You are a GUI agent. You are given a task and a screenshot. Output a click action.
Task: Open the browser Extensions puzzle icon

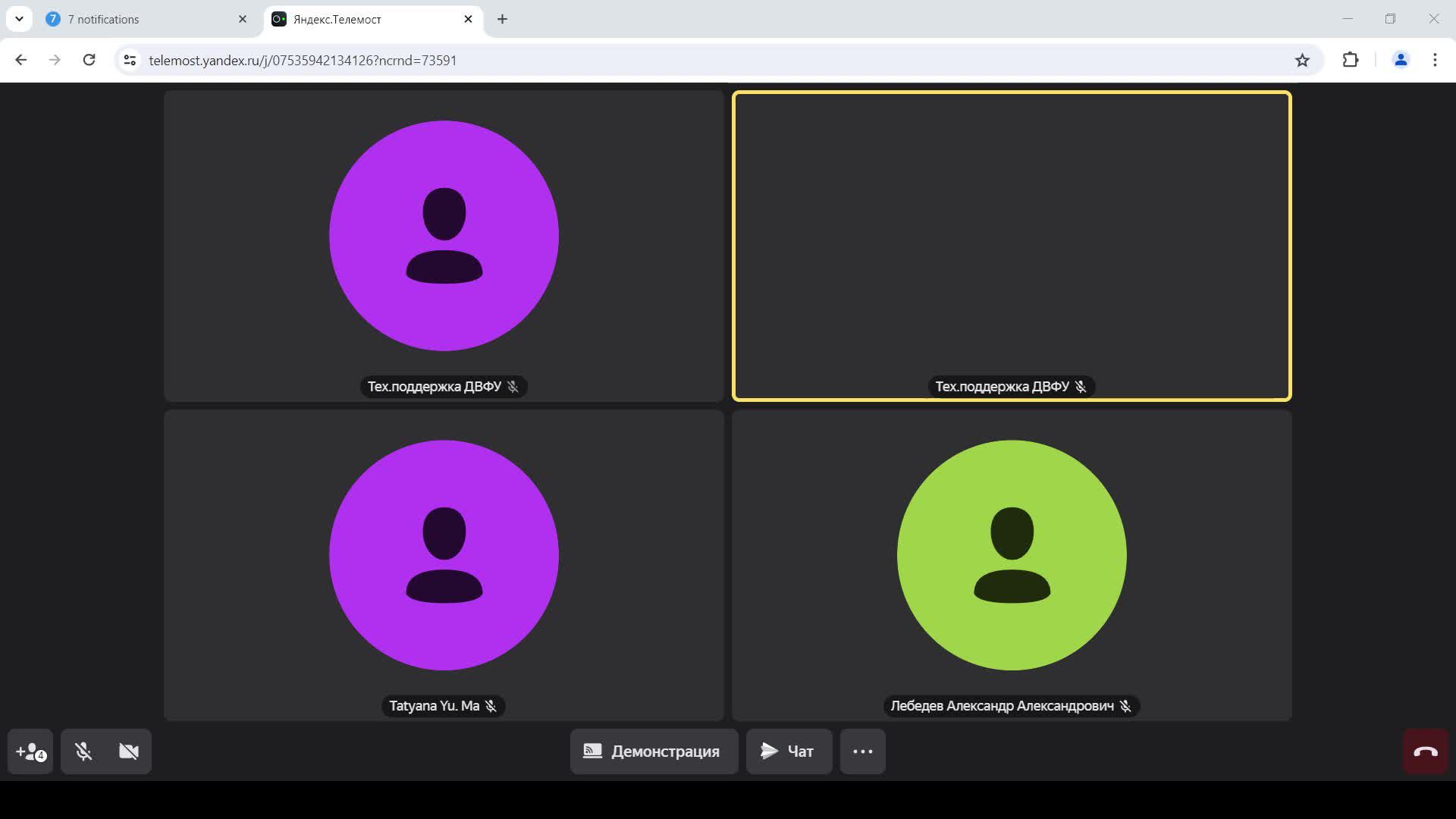pos(1350,60)
